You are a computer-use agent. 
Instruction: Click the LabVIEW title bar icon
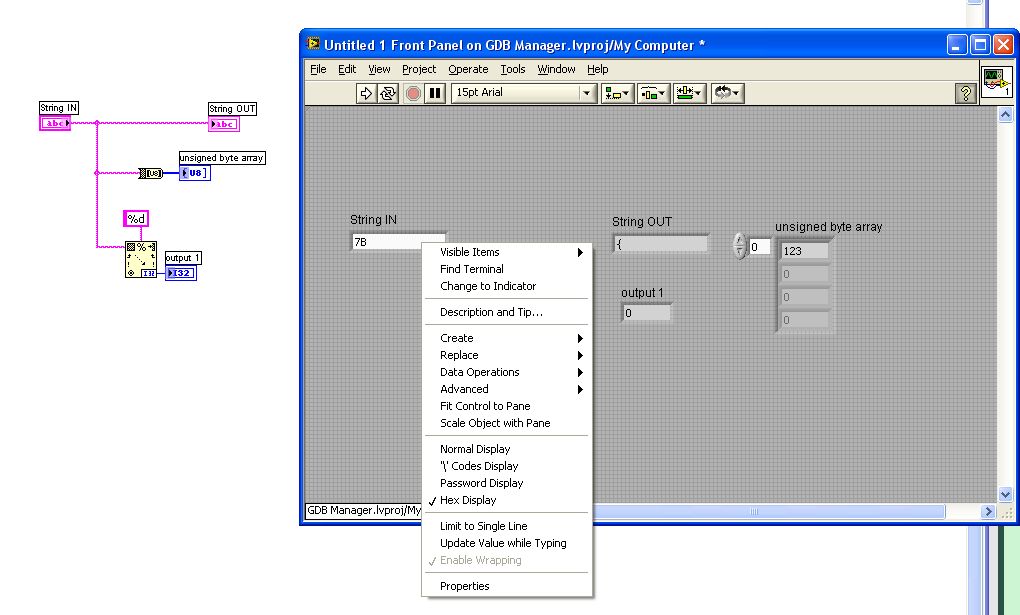click(314, 44)
